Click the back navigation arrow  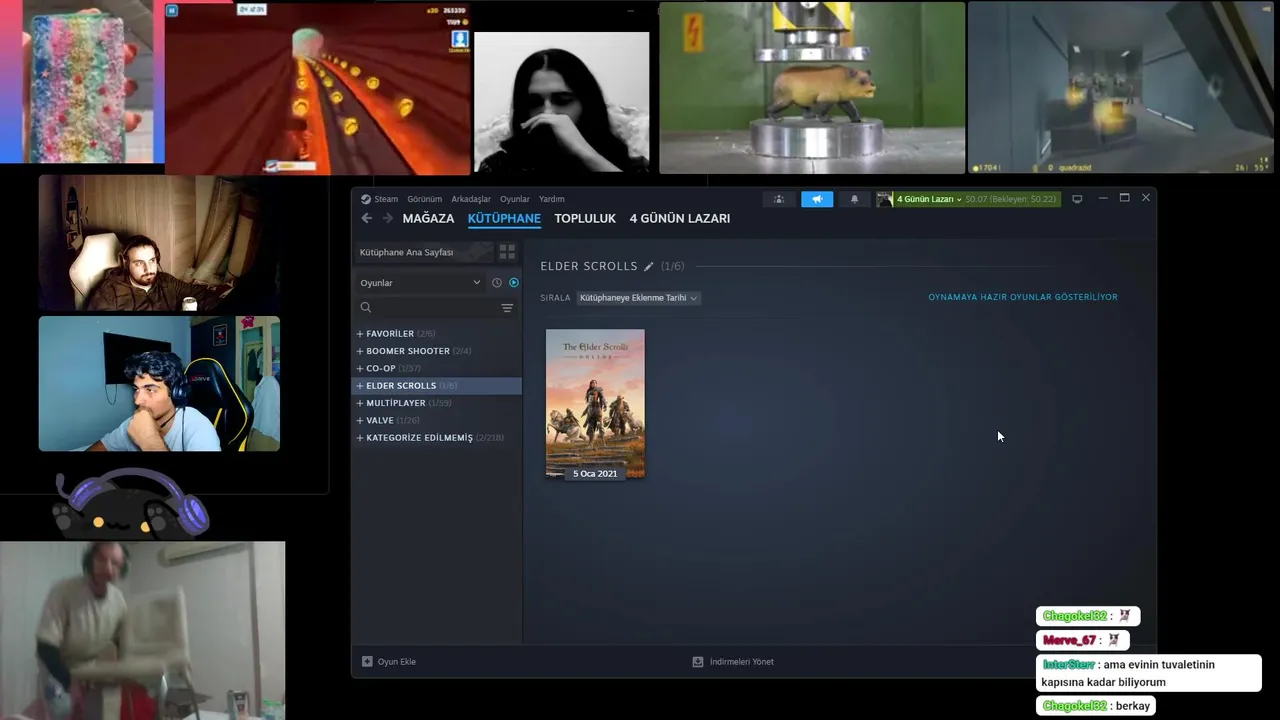pyautogui.click(x=367, y=218)
